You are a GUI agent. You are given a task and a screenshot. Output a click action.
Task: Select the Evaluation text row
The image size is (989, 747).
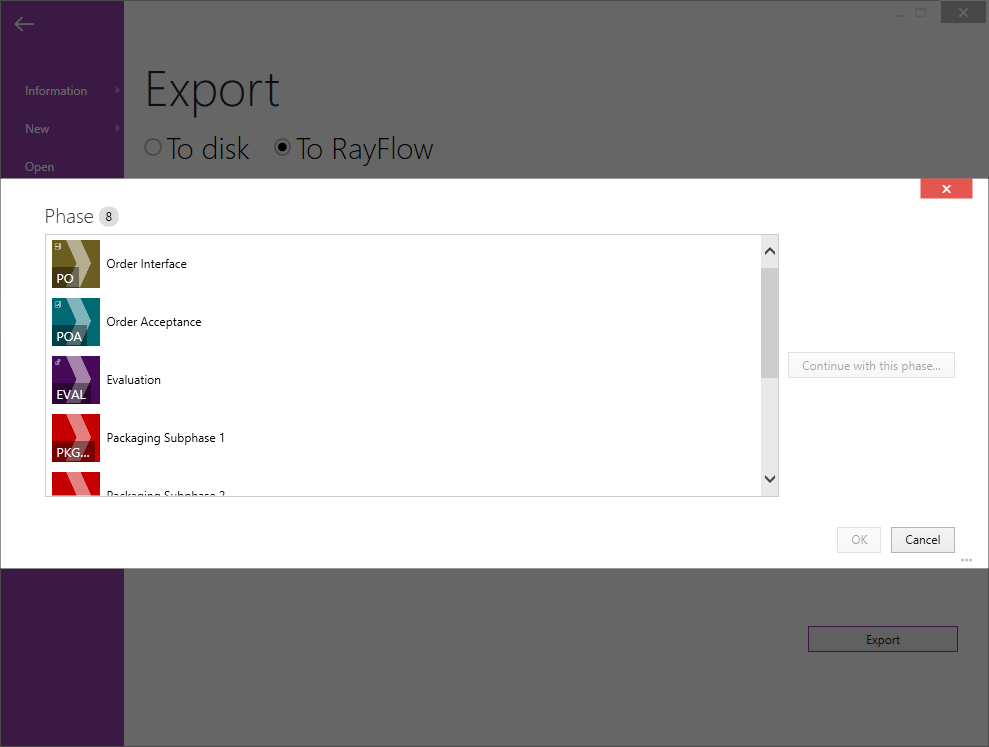coord(134,380)
